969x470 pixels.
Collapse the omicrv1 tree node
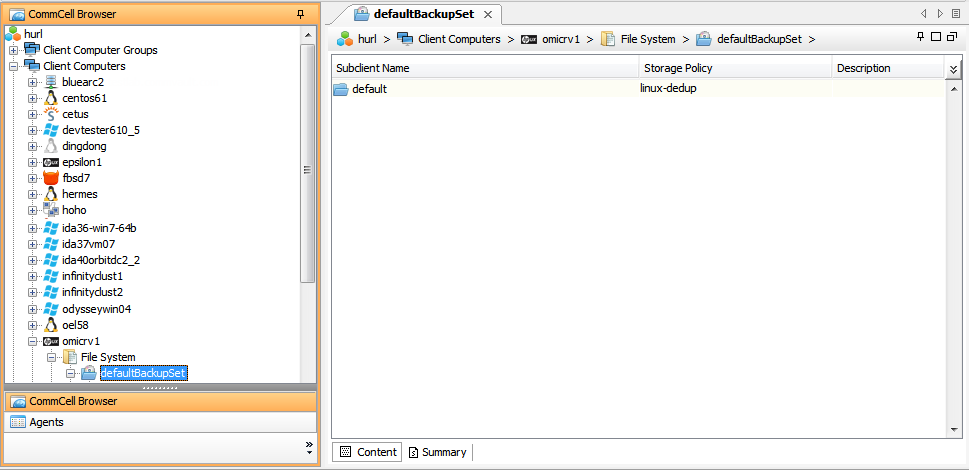pyautogui.click(x=32, y=341)
